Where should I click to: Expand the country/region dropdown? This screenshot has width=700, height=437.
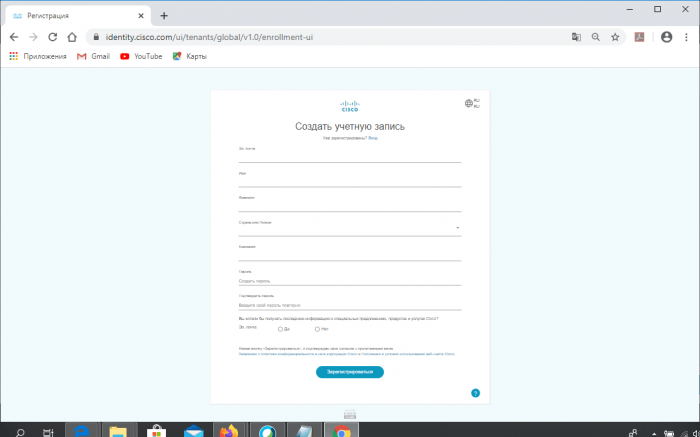click(x=457, y=228)
